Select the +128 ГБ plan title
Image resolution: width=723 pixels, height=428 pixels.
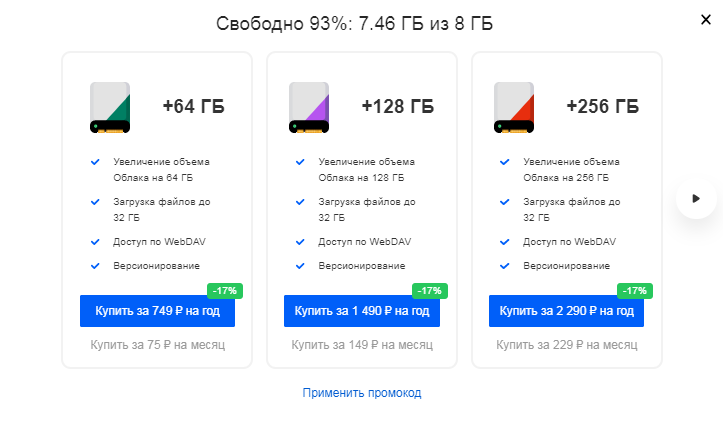[398, 106]
